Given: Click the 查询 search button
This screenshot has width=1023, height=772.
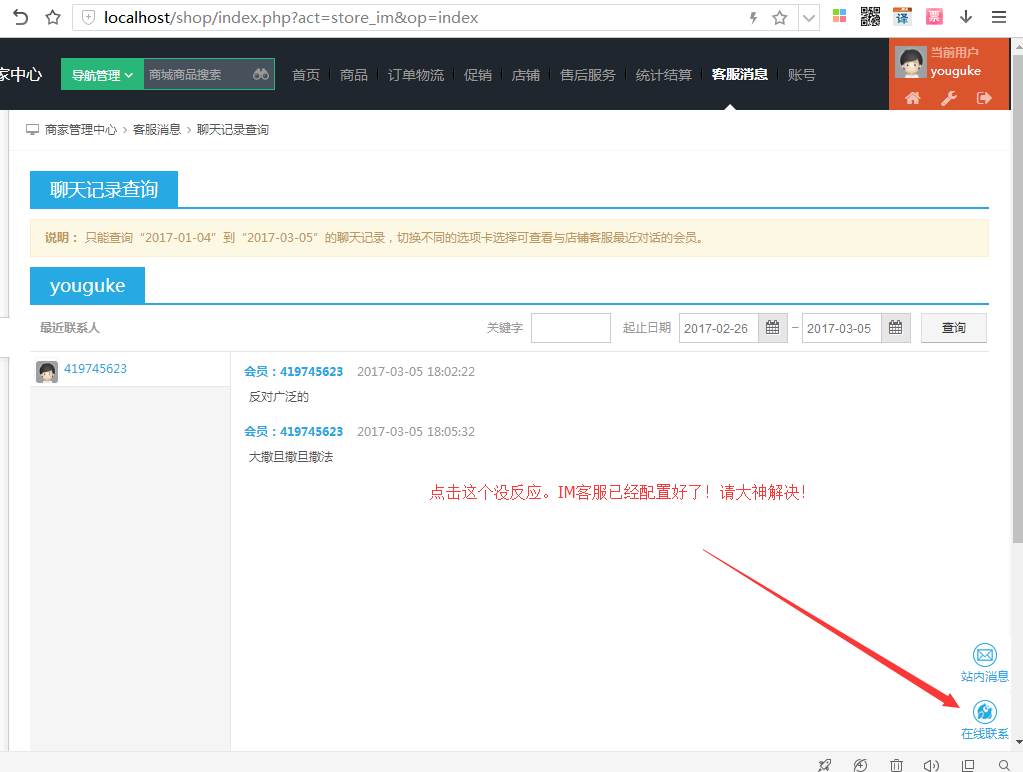Looking at the screenshot, I should 954,328.
